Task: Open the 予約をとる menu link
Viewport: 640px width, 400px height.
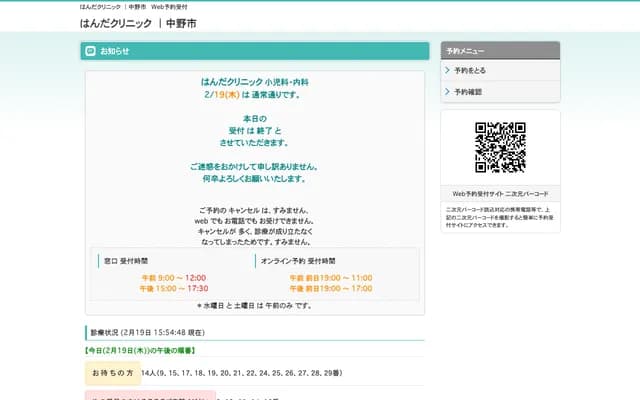Action: click(469, 71)
